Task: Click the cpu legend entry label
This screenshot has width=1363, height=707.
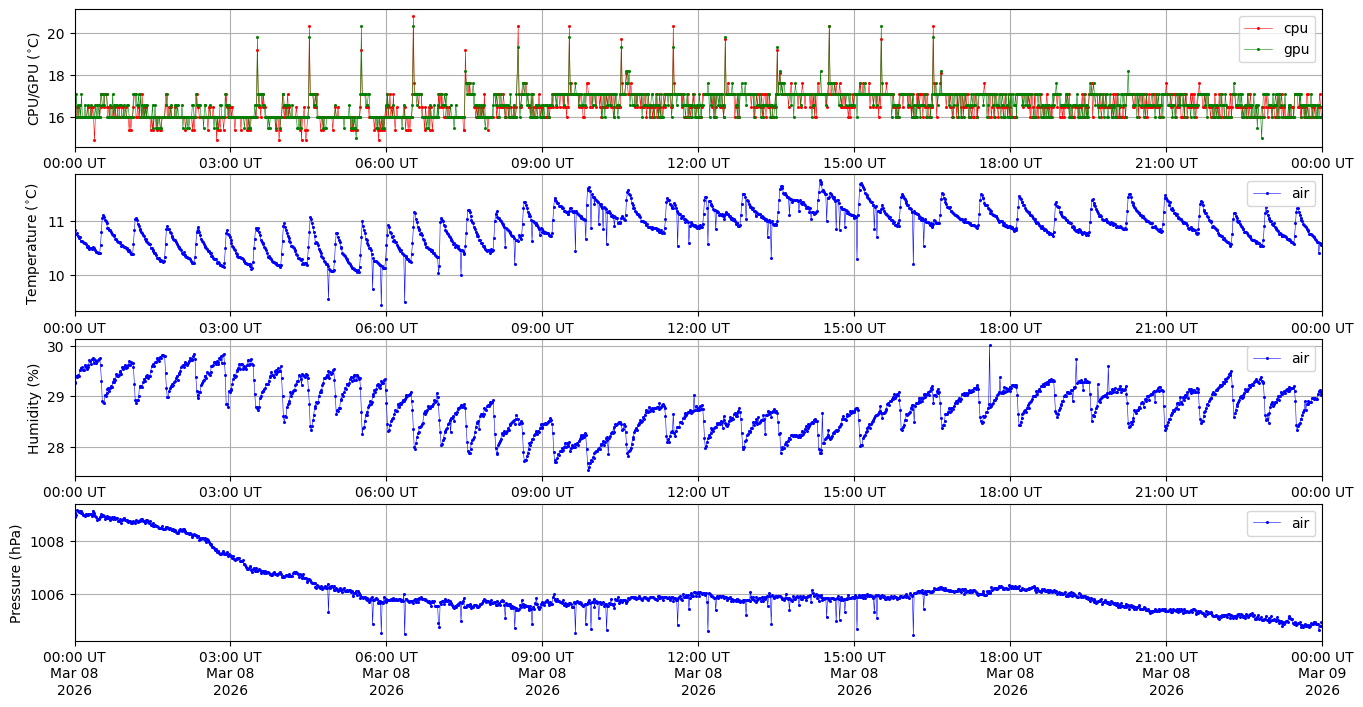Action: pos(1295,28)
